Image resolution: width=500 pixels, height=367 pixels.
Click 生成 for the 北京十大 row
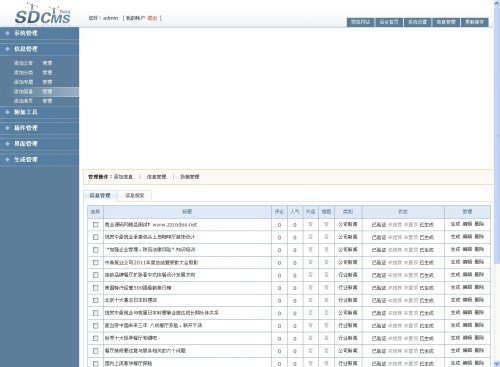[x=455, y=300]
